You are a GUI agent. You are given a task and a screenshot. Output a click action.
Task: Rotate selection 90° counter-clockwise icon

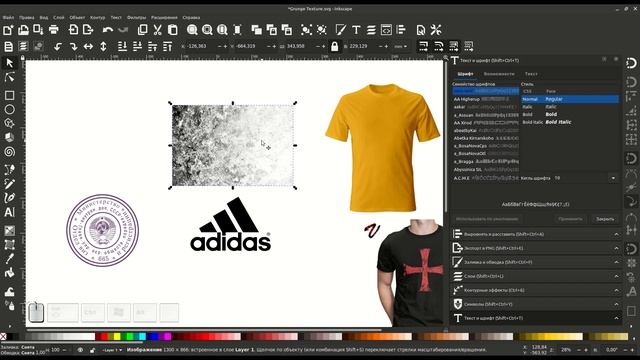[x=58, y=47]
